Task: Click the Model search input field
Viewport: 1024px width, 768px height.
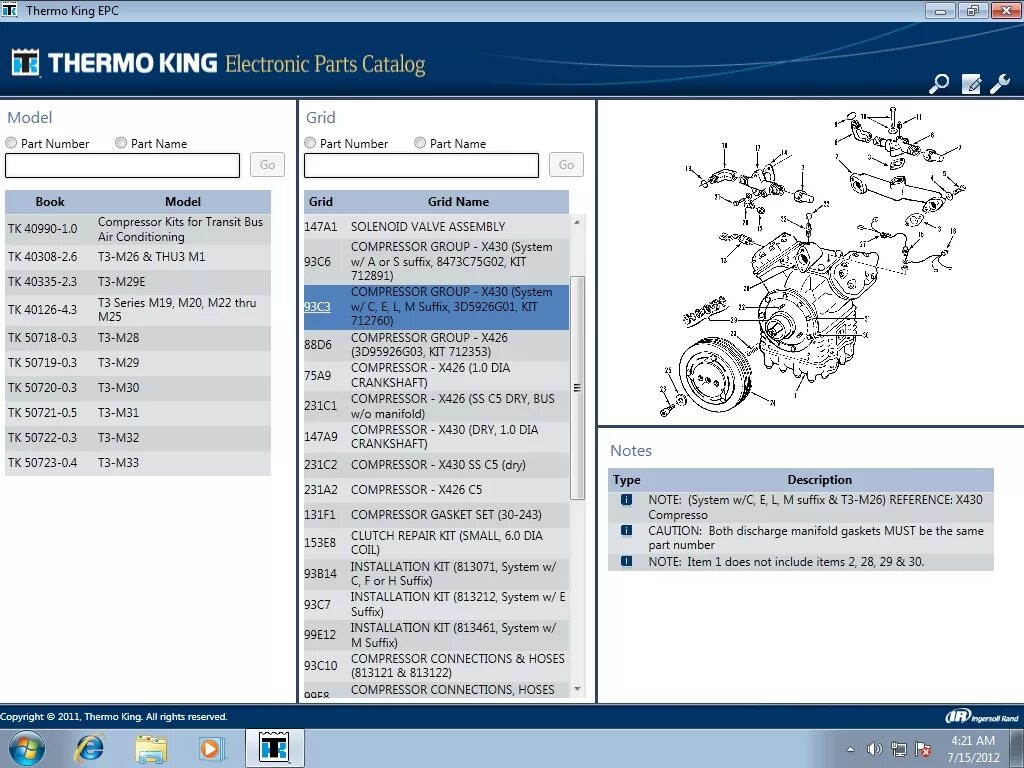Action: (x=123, y=165)
